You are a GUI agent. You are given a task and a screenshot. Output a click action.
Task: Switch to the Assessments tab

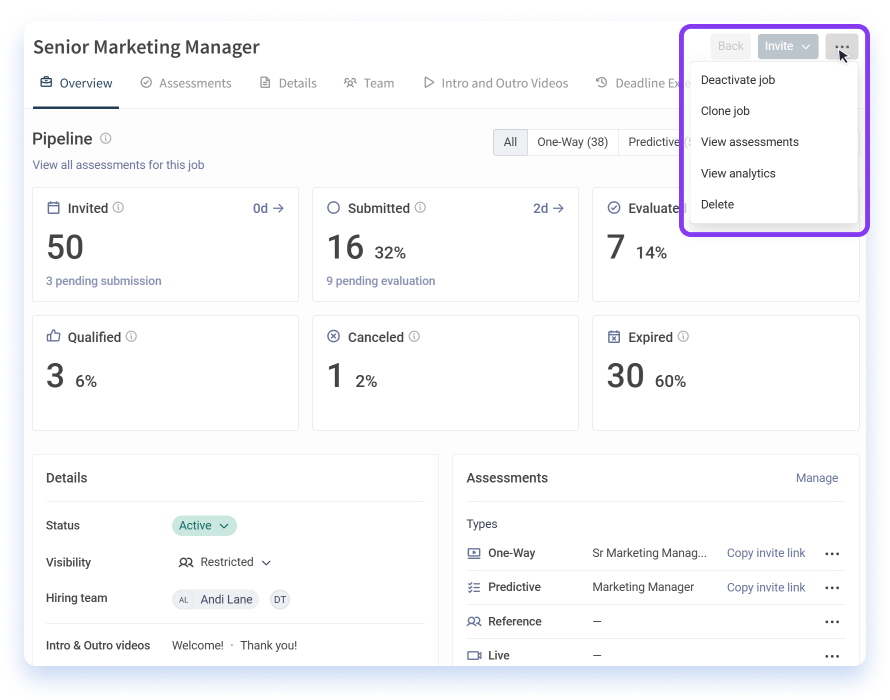(x=186, y=83)
